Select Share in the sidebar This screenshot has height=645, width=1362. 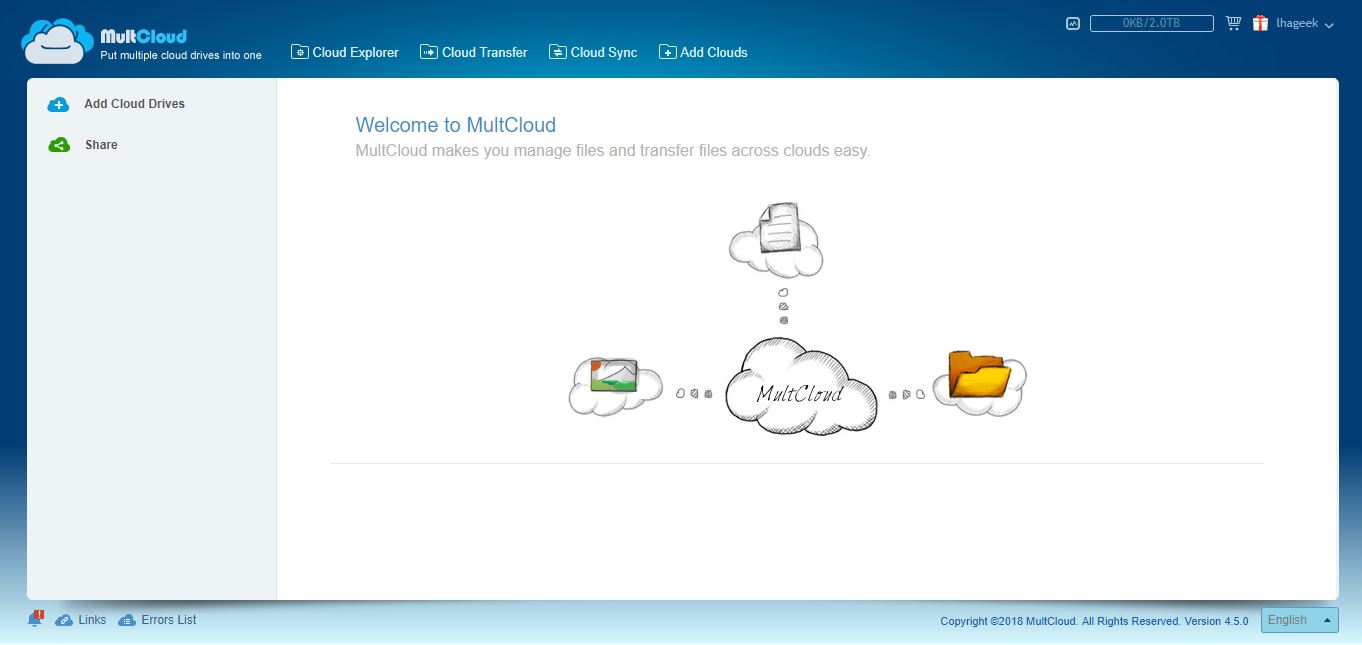point(101,145)
